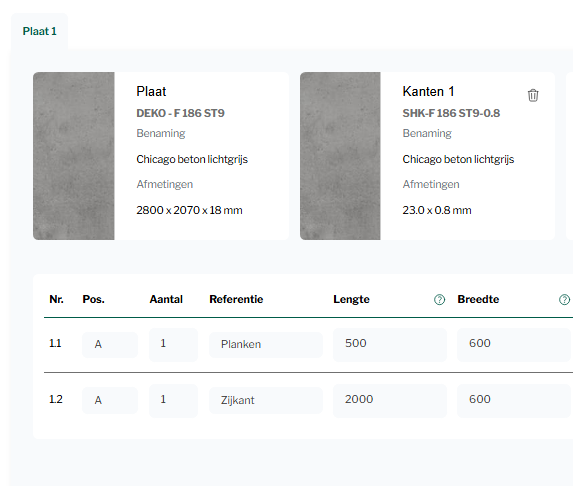
Task: Edit the Lengte field showing 2000
Action: (390, 400)
